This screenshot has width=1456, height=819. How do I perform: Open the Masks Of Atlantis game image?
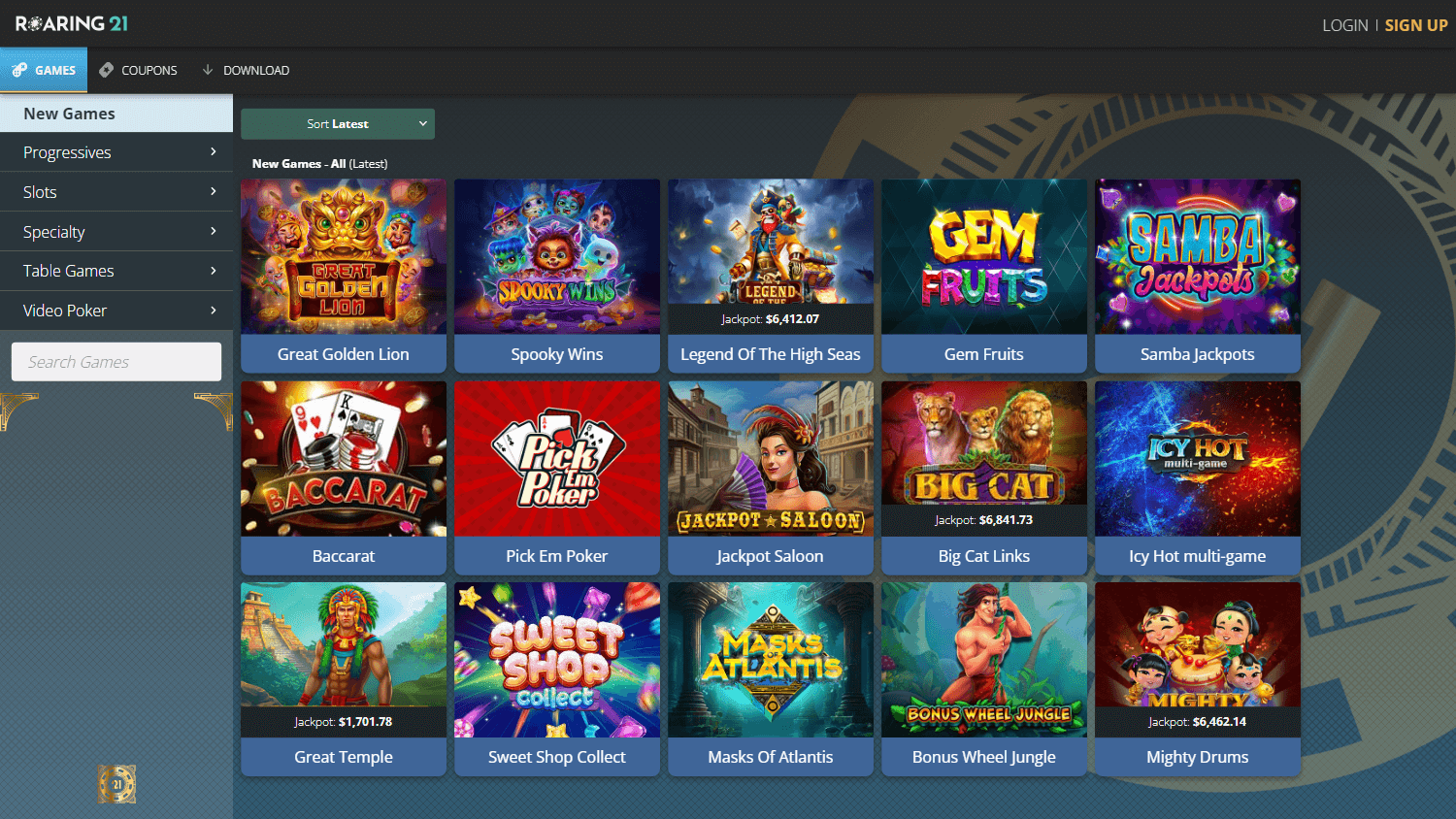click(x=771, y=660)
